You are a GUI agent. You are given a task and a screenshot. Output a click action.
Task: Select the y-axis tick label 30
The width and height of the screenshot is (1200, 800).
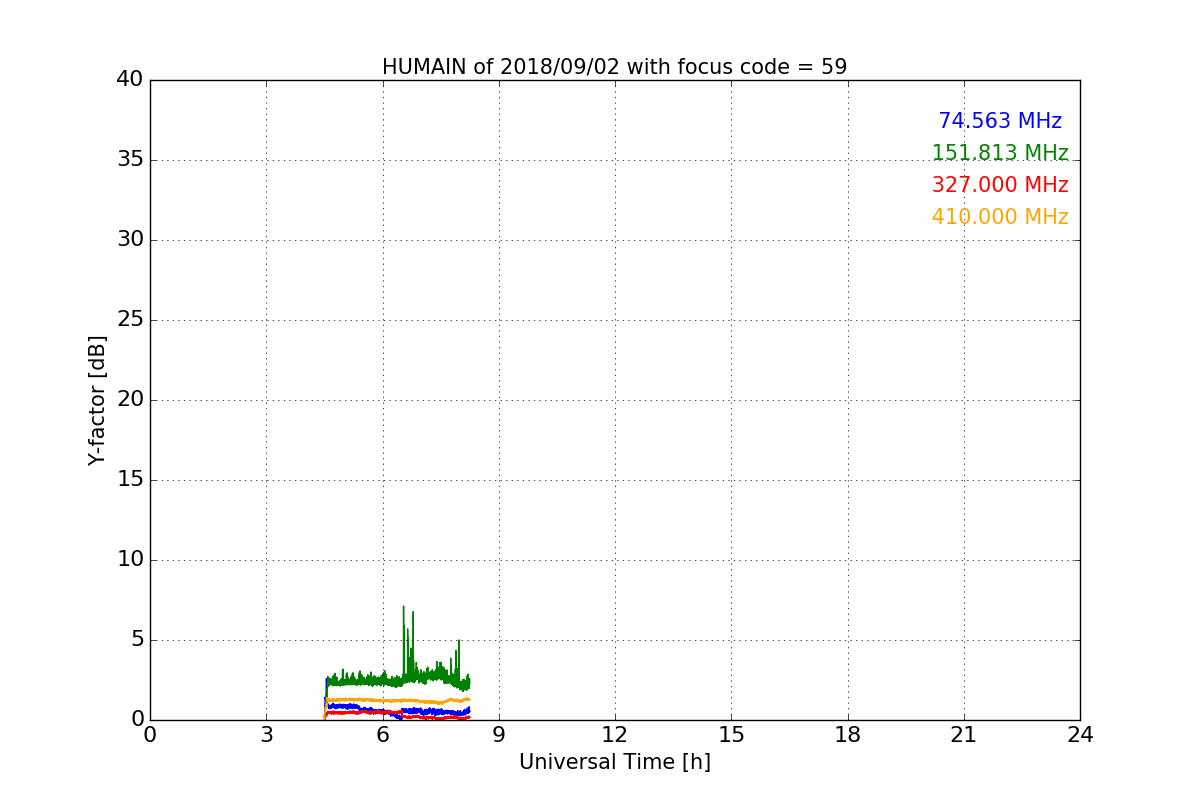(130, 240)
